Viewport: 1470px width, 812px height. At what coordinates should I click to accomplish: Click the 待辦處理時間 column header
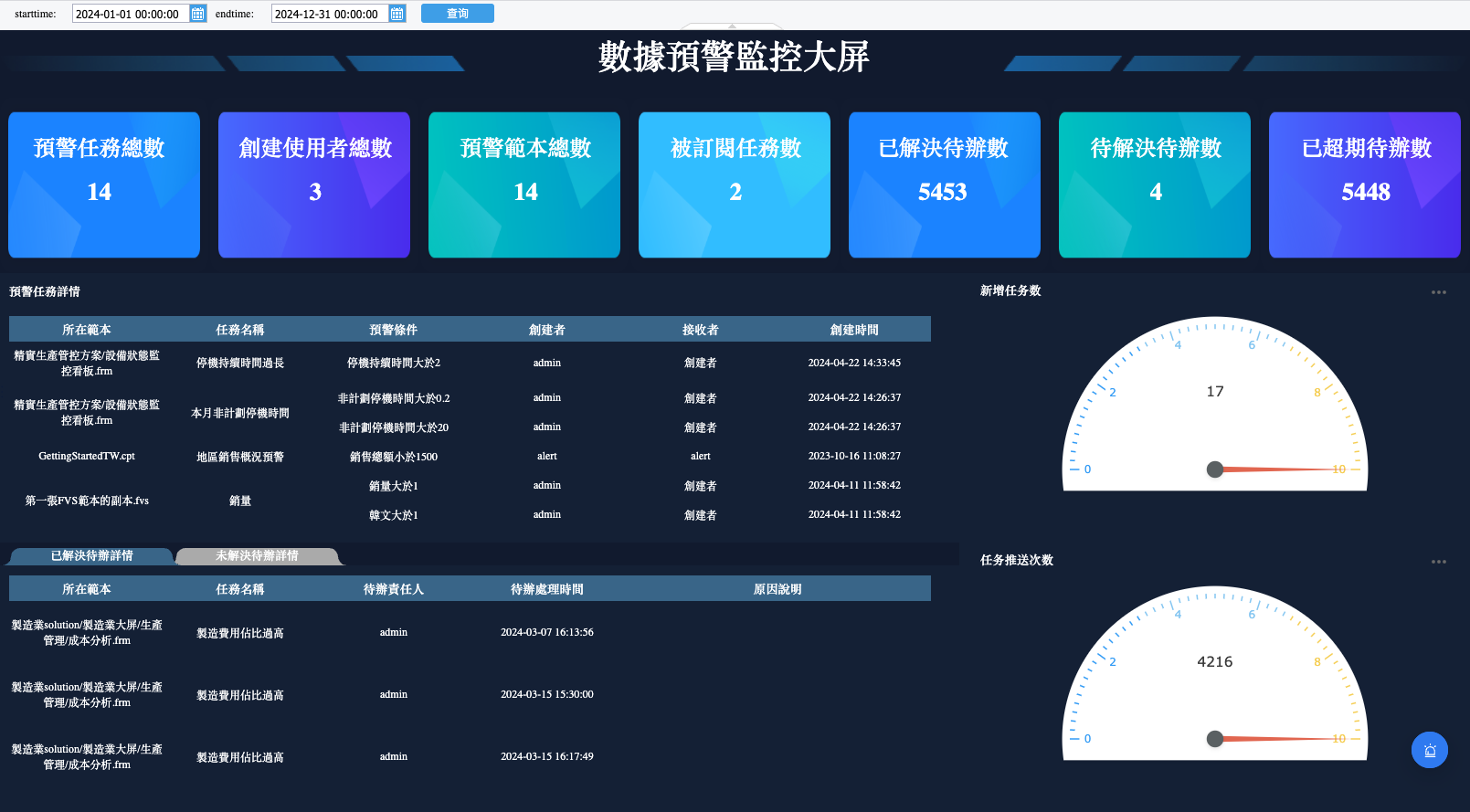pos(546,589)
